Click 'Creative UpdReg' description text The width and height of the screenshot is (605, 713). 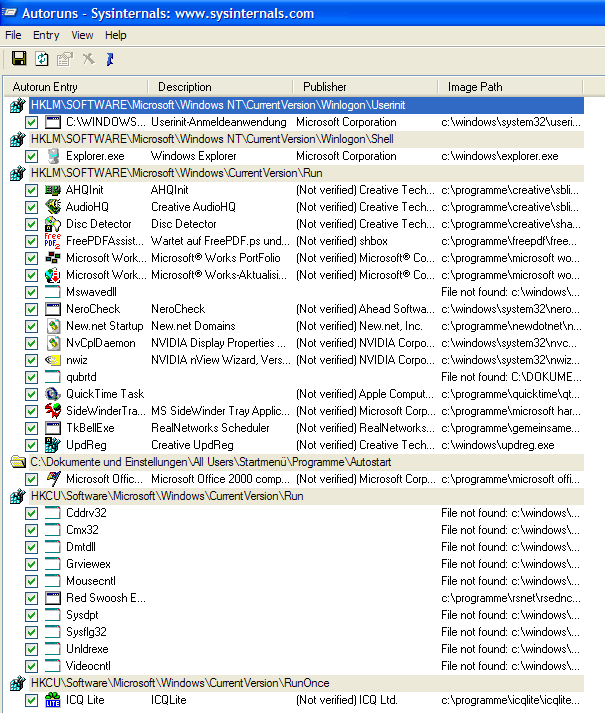pos(192,445)
